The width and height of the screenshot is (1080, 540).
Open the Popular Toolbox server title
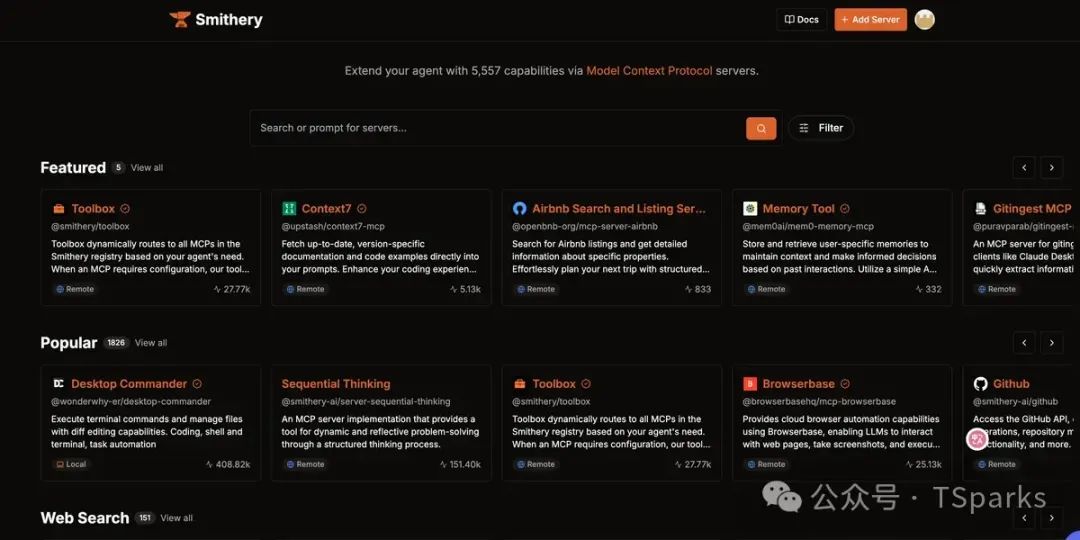click(x=554, y=384)
